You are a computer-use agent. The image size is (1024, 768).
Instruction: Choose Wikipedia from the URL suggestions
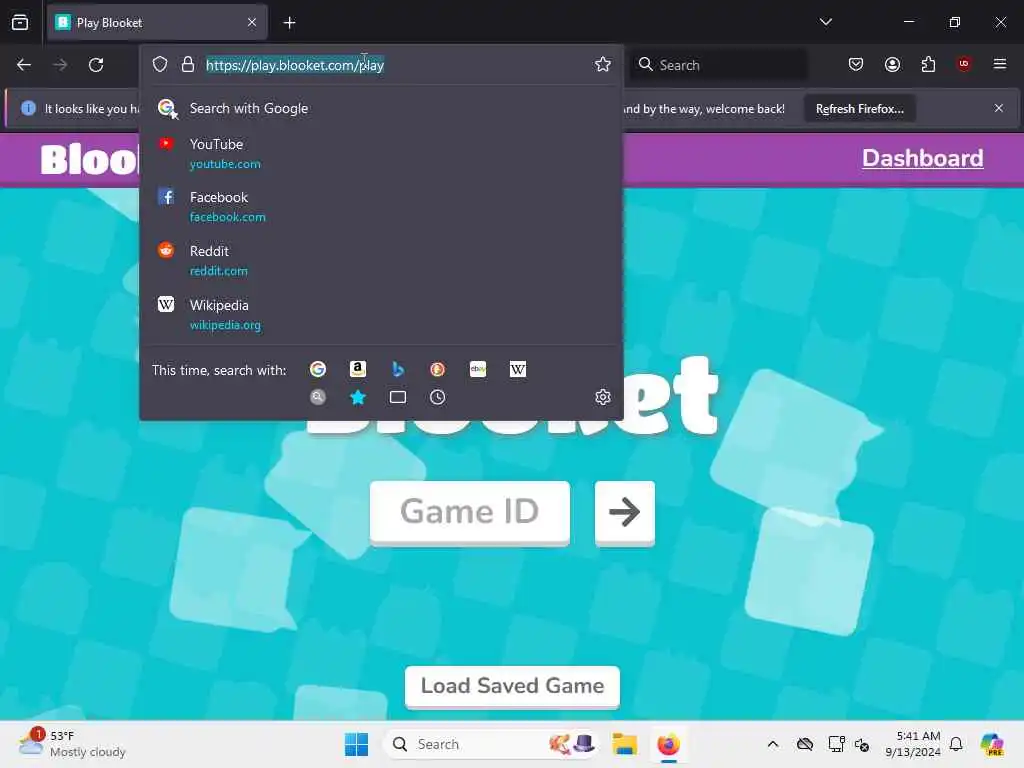pyautogui.click(x=381, y=314)
